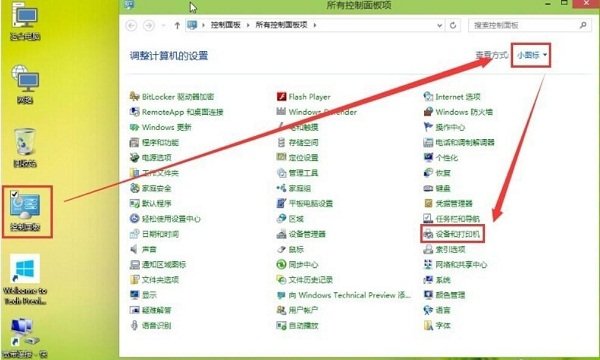
Task: Open 默认程序 item
Action: [150, 204]
